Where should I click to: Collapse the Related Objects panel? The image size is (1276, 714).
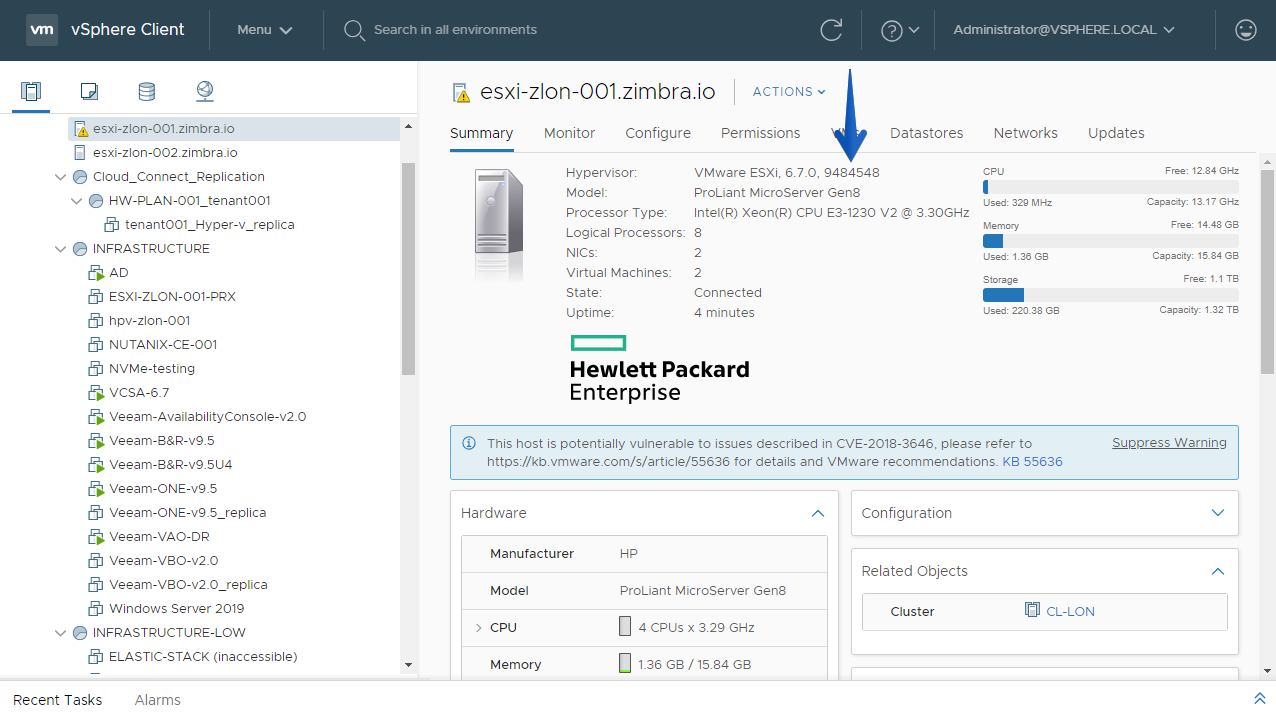(x=1218, y=571)
